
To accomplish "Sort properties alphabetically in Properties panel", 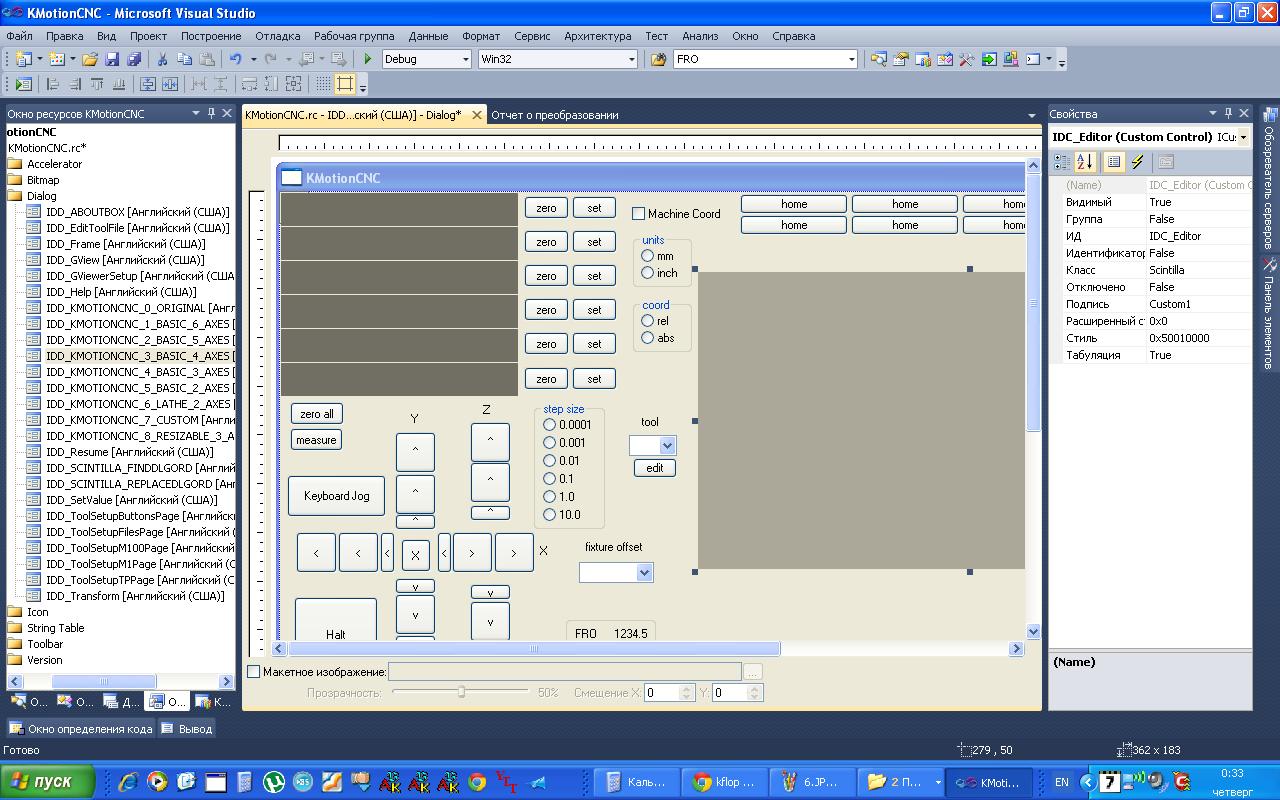I will (1085, 162).
